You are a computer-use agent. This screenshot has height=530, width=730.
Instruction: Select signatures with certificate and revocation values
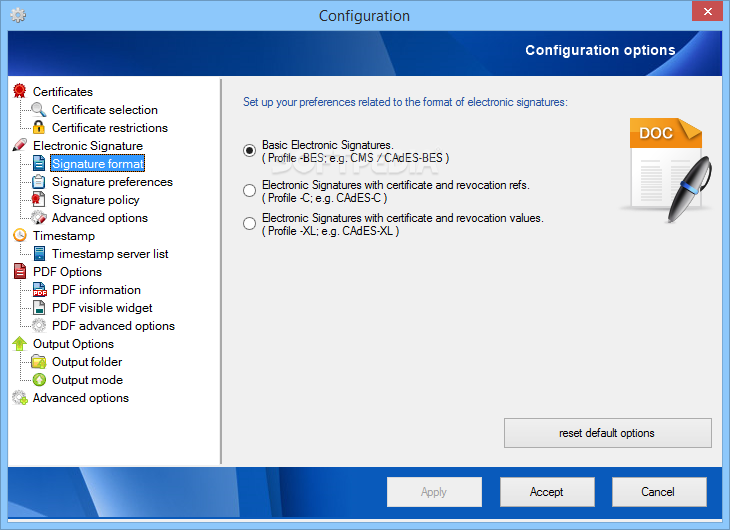coord(250,224)
